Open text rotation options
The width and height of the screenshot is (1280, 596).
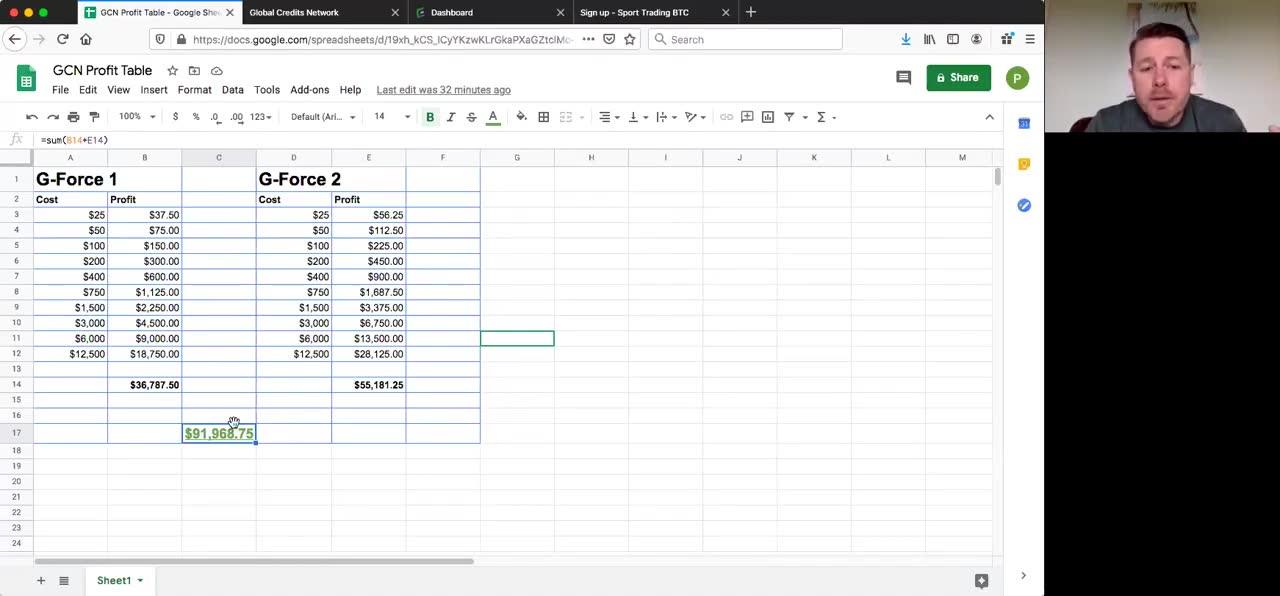coord(695,117)
